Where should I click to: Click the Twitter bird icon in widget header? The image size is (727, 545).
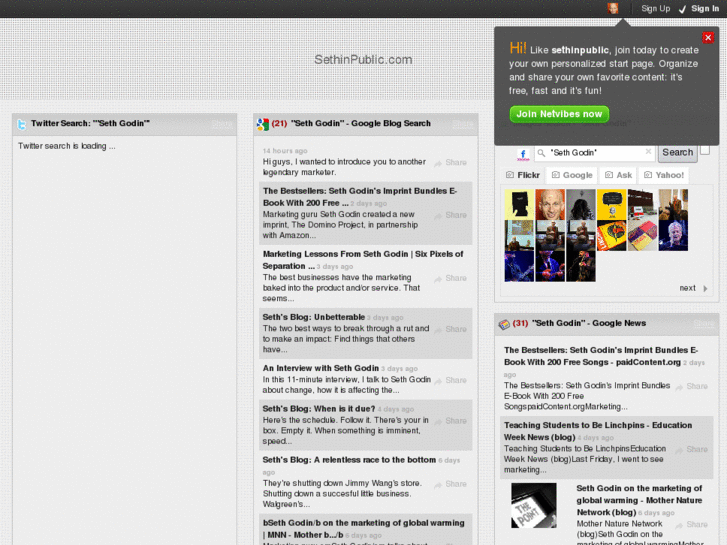22,124
